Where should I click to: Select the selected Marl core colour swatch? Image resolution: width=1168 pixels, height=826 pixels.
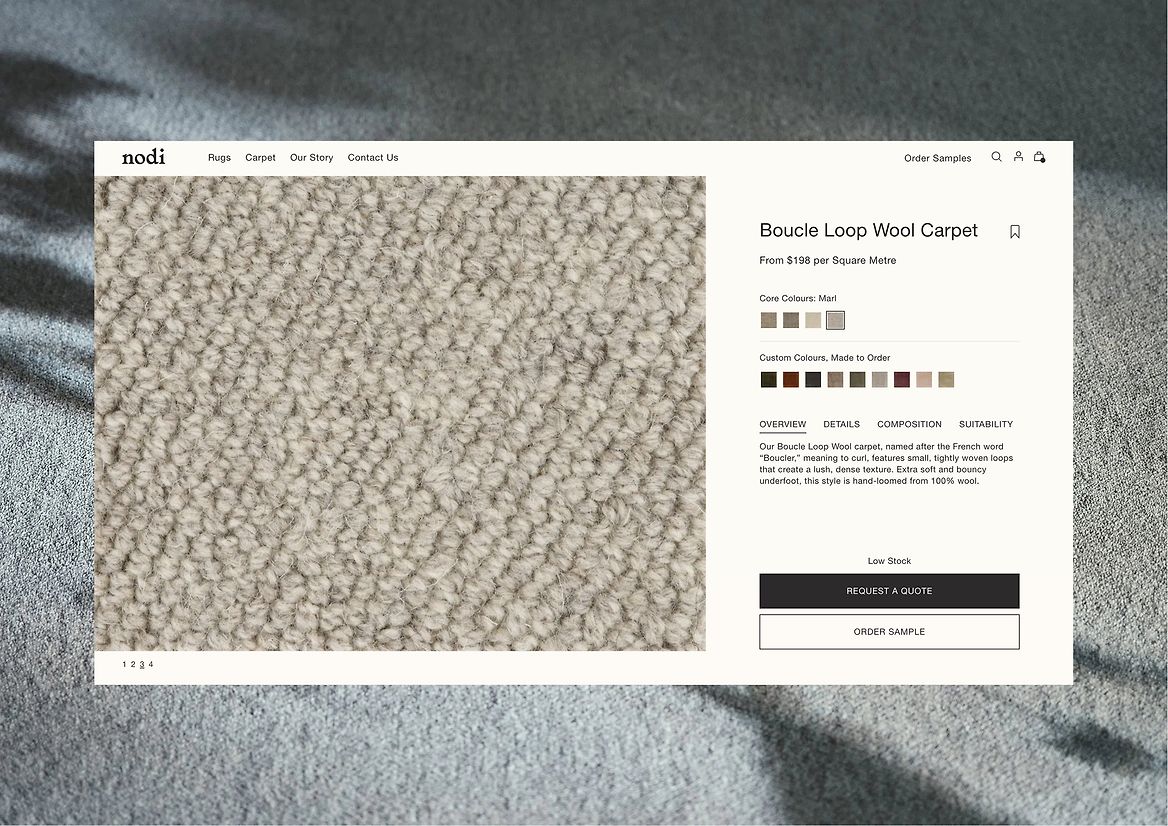click(x=835, y=320)
